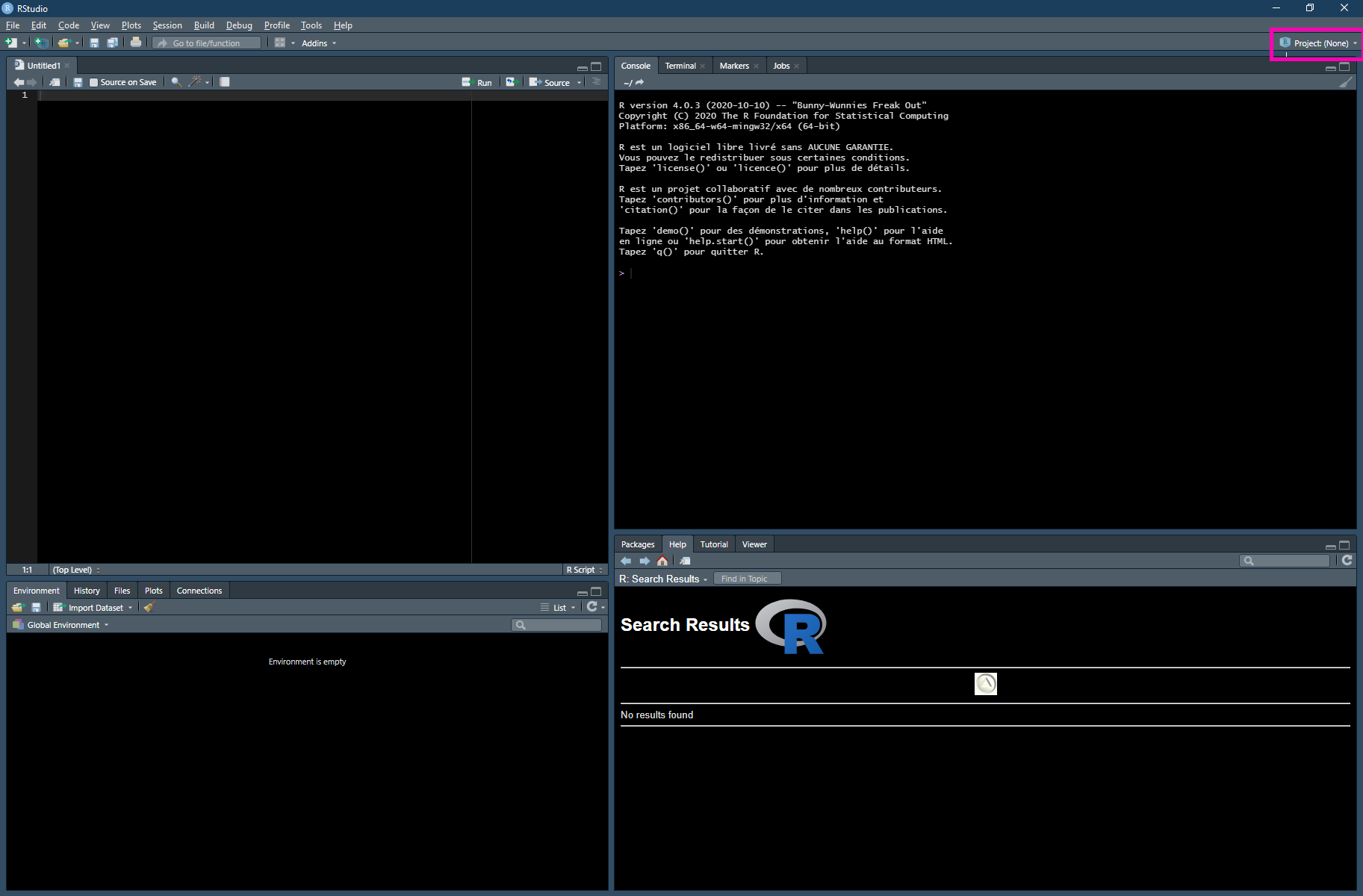This screenshot has width=1363, height=896.
Task: Open the Project (None) dropdown
Action: (1319, 43)
